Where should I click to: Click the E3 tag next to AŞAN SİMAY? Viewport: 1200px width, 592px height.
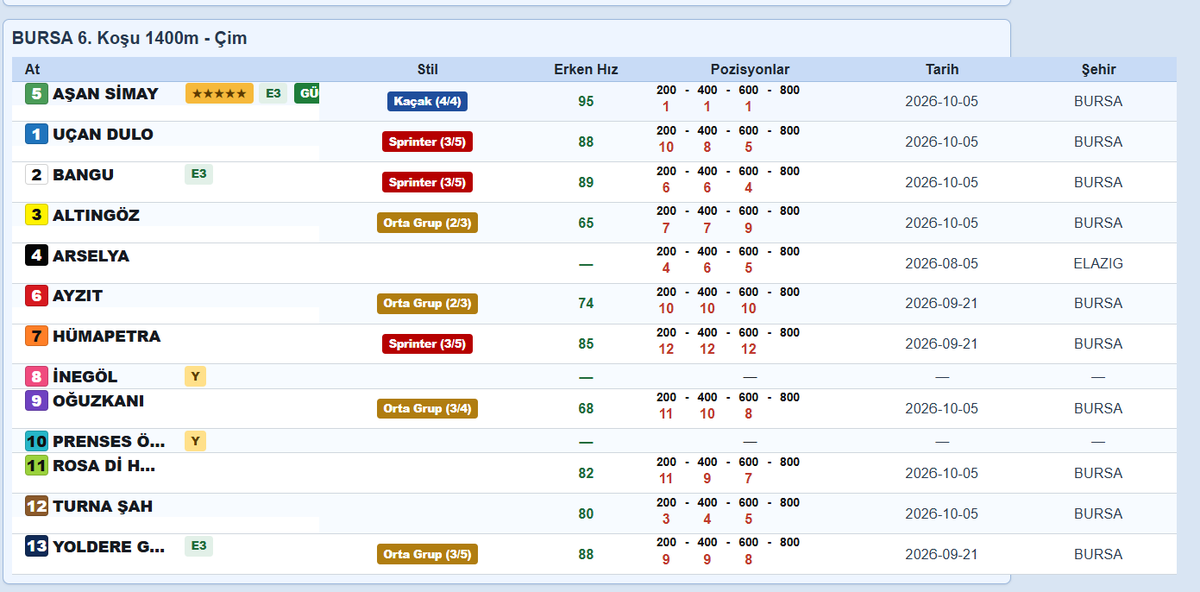pos(273,93)
